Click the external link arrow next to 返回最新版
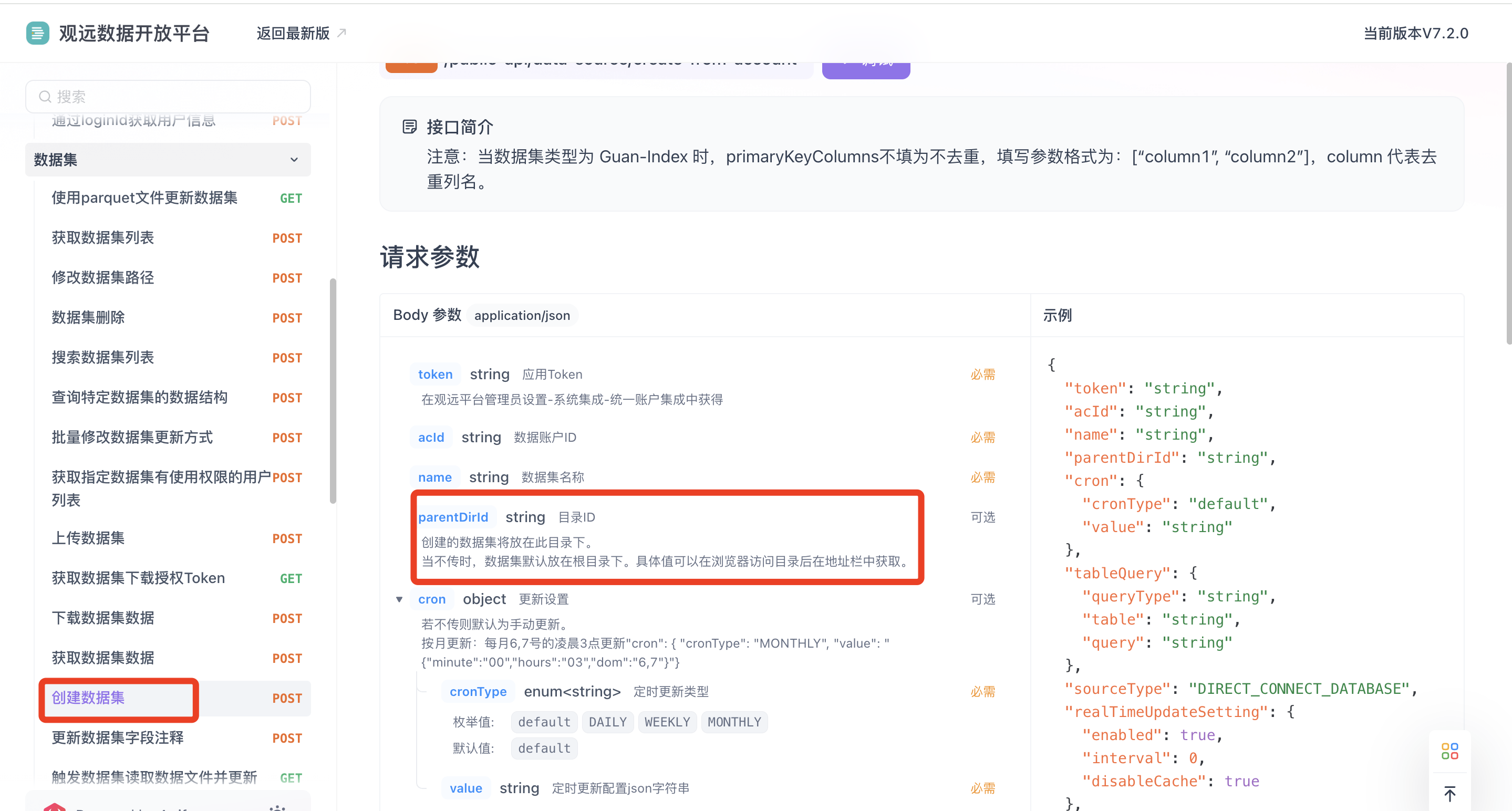This screenshot has height=811, width=1512. point(341,33)
